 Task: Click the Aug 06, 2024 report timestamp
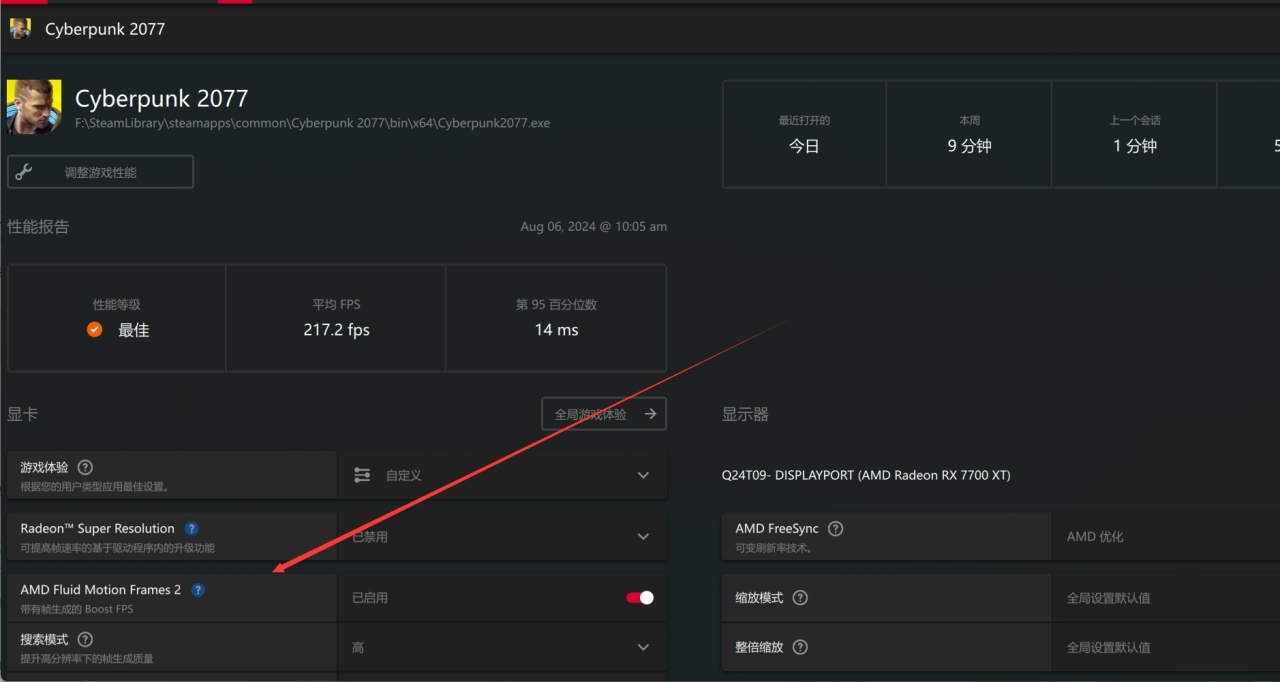(x=593, y=227)
